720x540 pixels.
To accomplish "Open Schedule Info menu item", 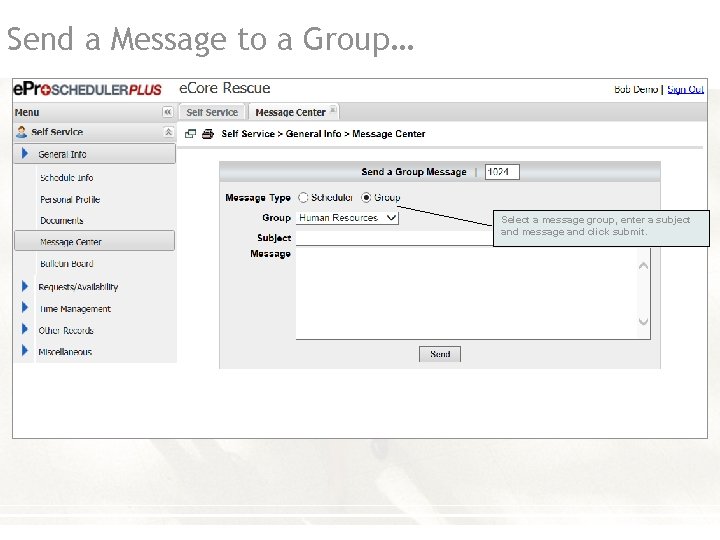I will [67, 178].
